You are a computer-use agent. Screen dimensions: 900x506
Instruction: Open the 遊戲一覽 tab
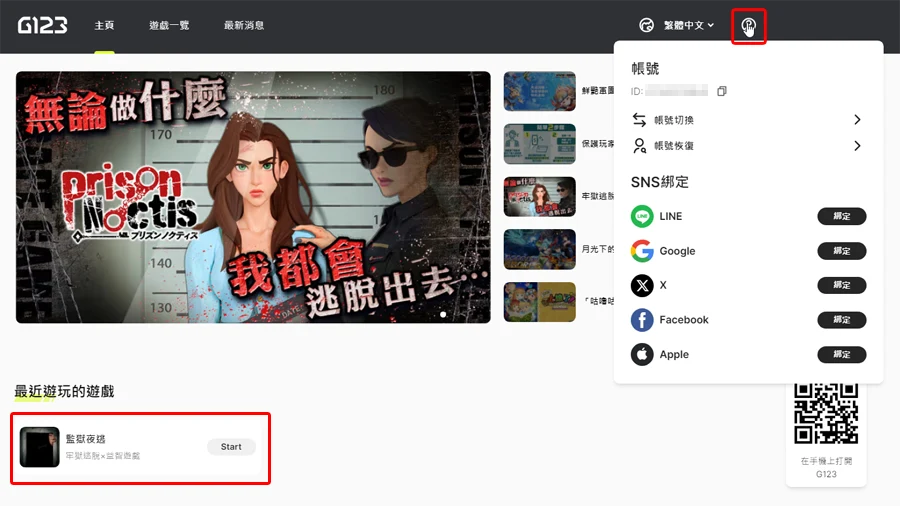pyautogui.click(x=169, y=25)
